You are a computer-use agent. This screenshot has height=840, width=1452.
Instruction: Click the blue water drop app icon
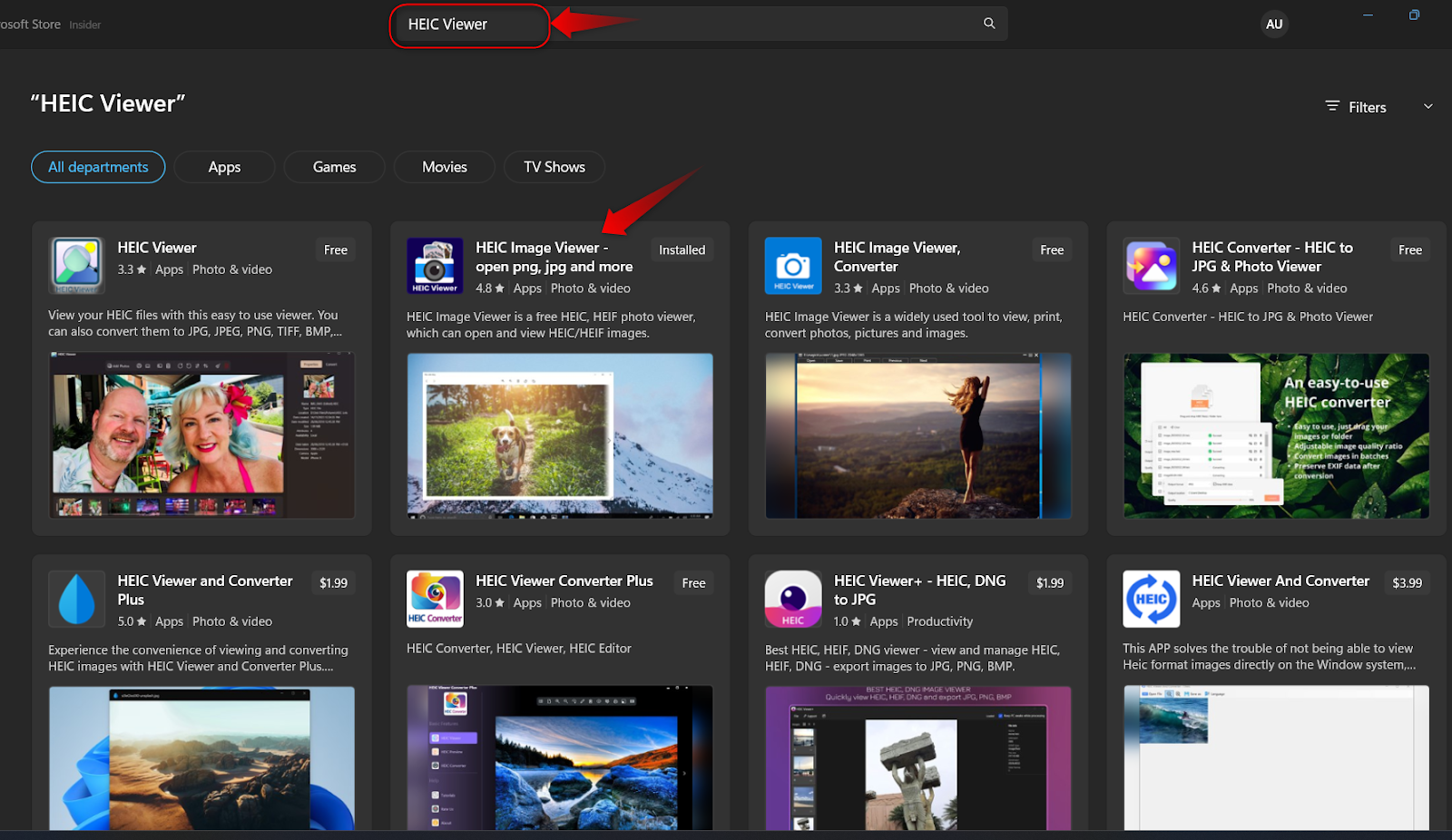77,599
